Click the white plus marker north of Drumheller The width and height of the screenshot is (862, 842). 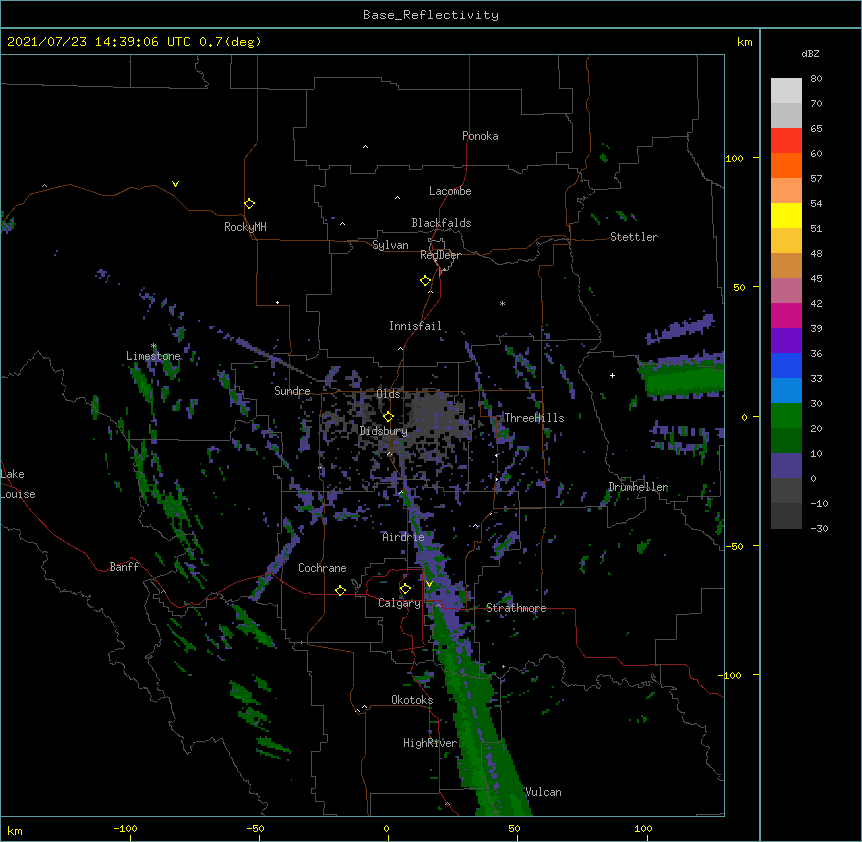(612, 375)
